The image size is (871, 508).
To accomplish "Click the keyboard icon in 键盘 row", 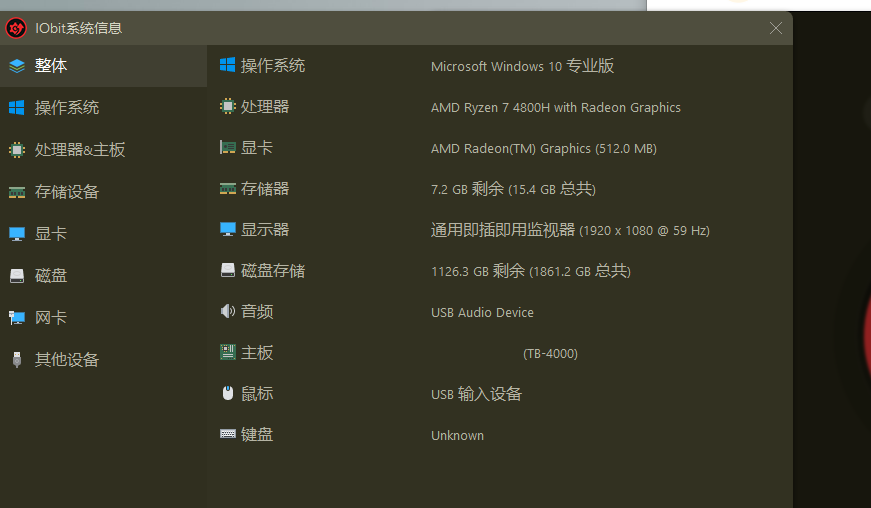I will [x=227, y=434].
